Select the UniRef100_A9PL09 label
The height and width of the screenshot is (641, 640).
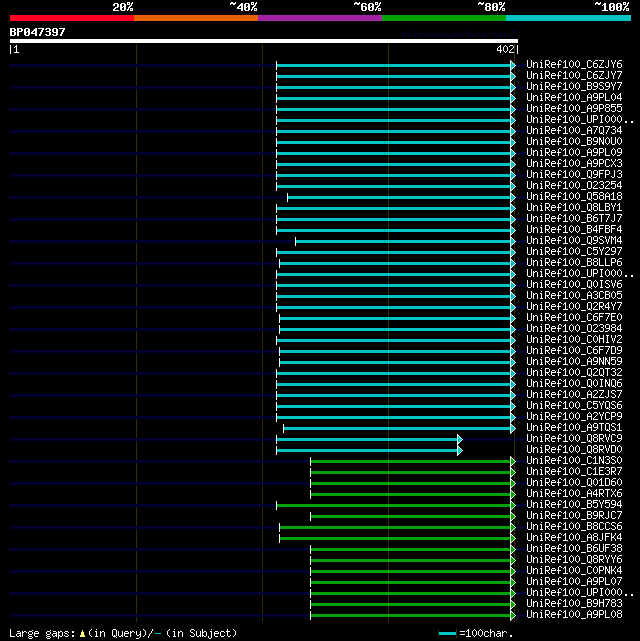(574, 152)
